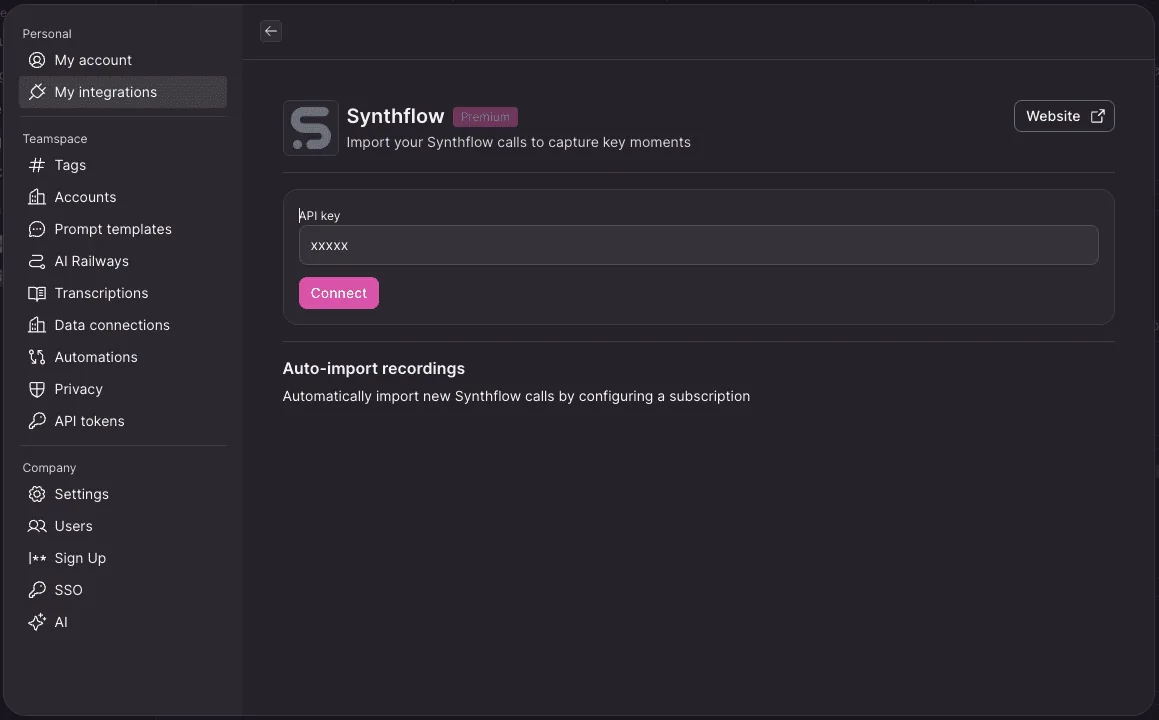
Task: Open Accounts section
Action: point(123,197)
